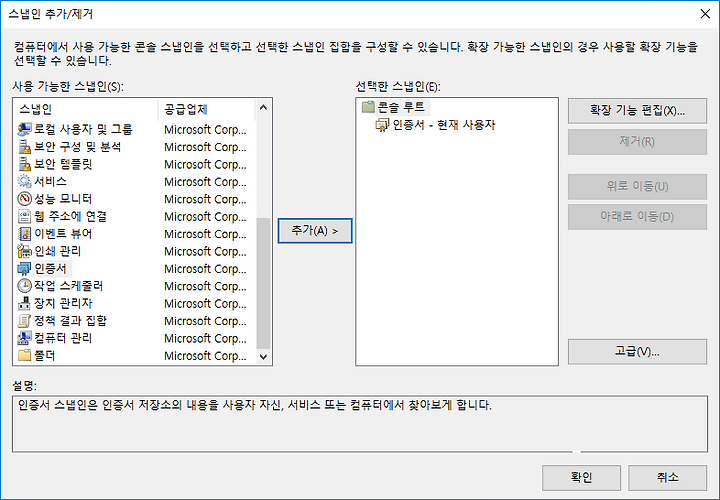
Task: Select the 장치 관리자 icon
Action: [24, 303]
